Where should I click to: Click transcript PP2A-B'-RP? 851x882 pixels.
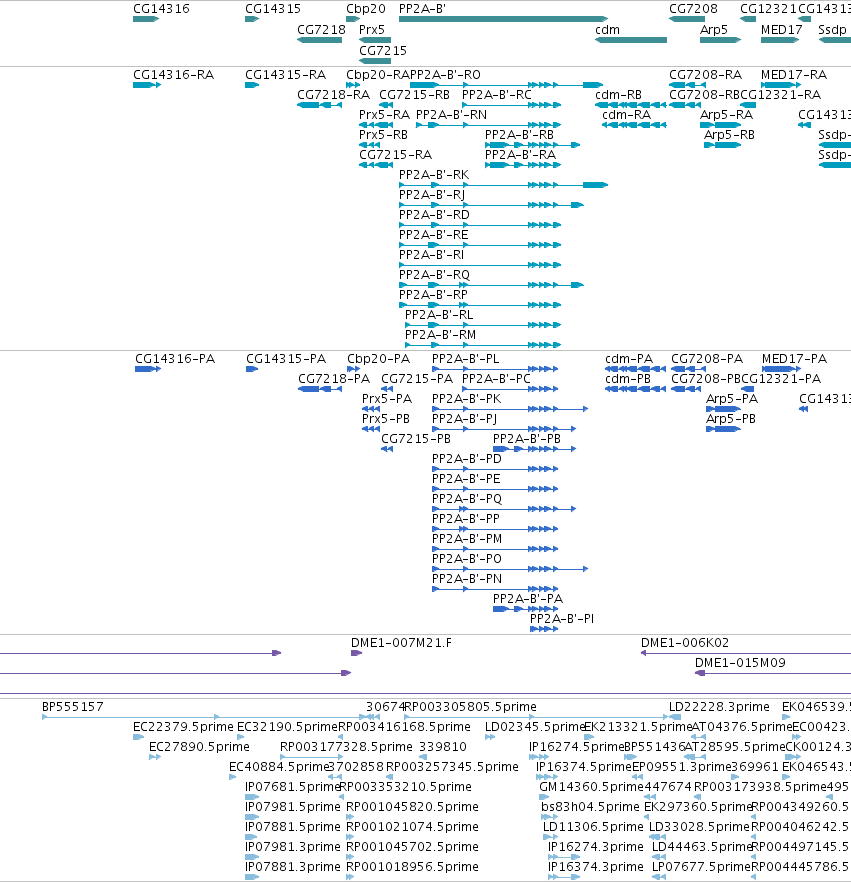tap(433, 295)
